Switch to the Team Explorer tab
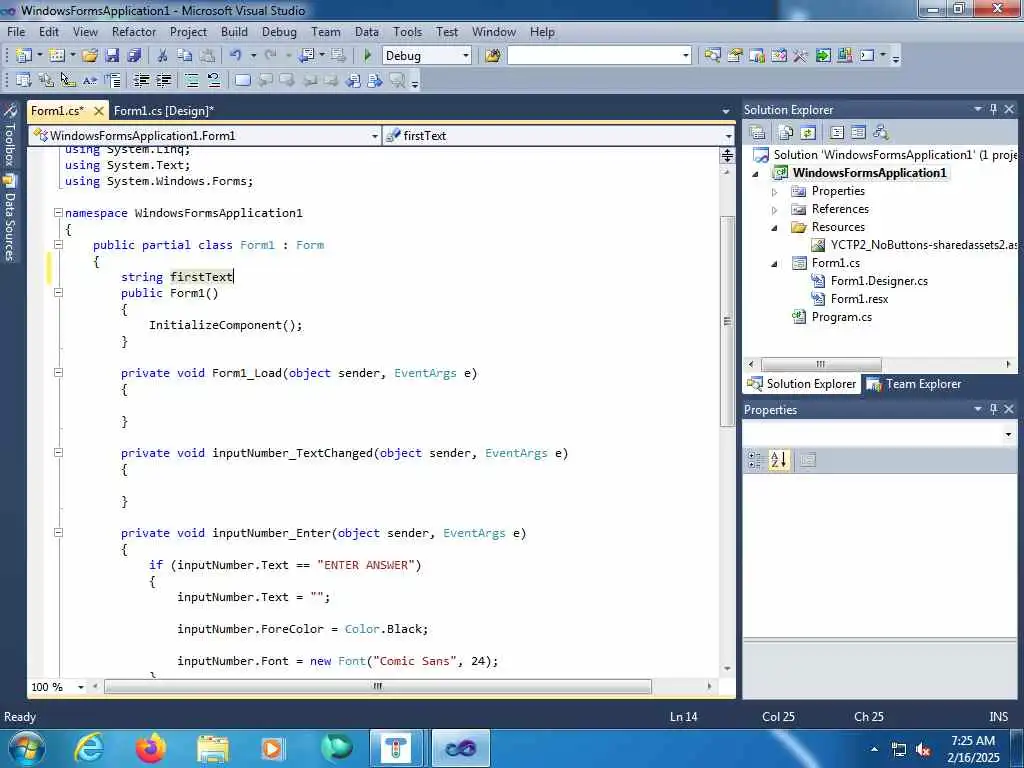The height and width of the screenshot is (768, 1024). [914, 384]
